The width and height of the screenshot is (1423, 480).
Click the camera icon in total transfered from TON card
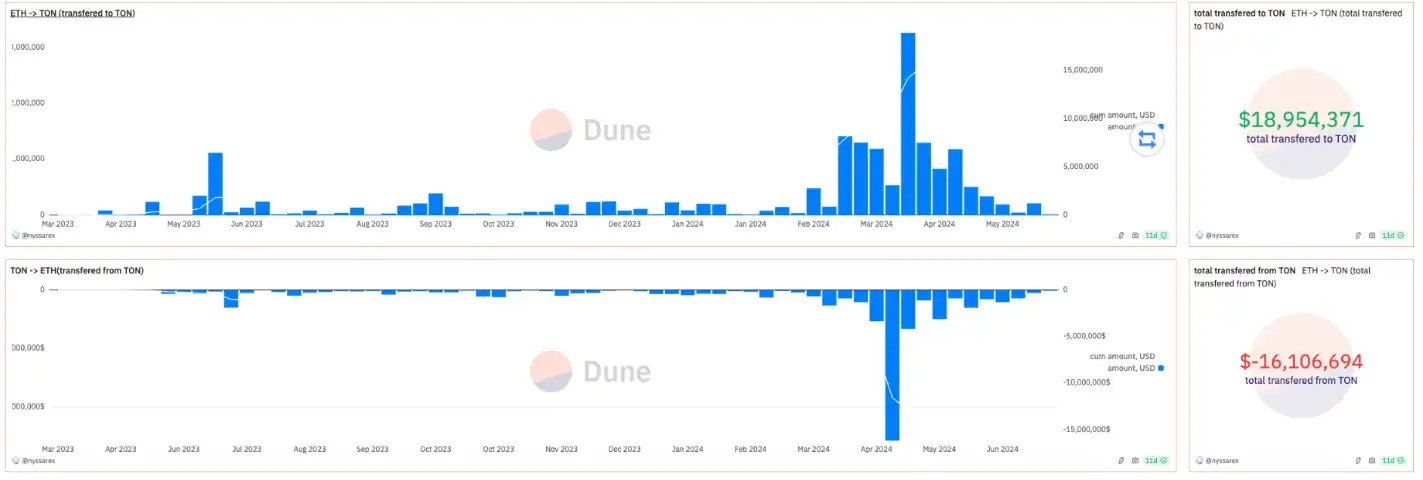point(1372,461)
